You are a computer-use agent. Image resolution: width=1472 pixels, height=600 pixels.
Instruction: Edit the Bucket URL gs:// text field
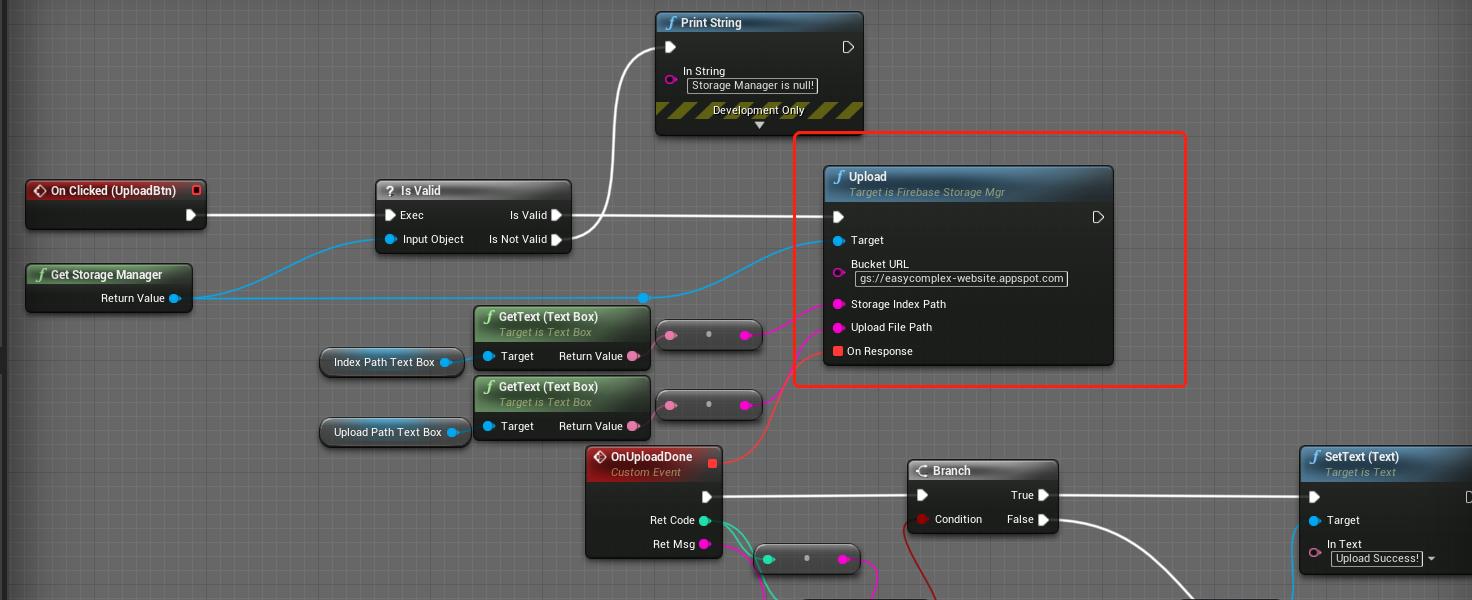point(961,279)
